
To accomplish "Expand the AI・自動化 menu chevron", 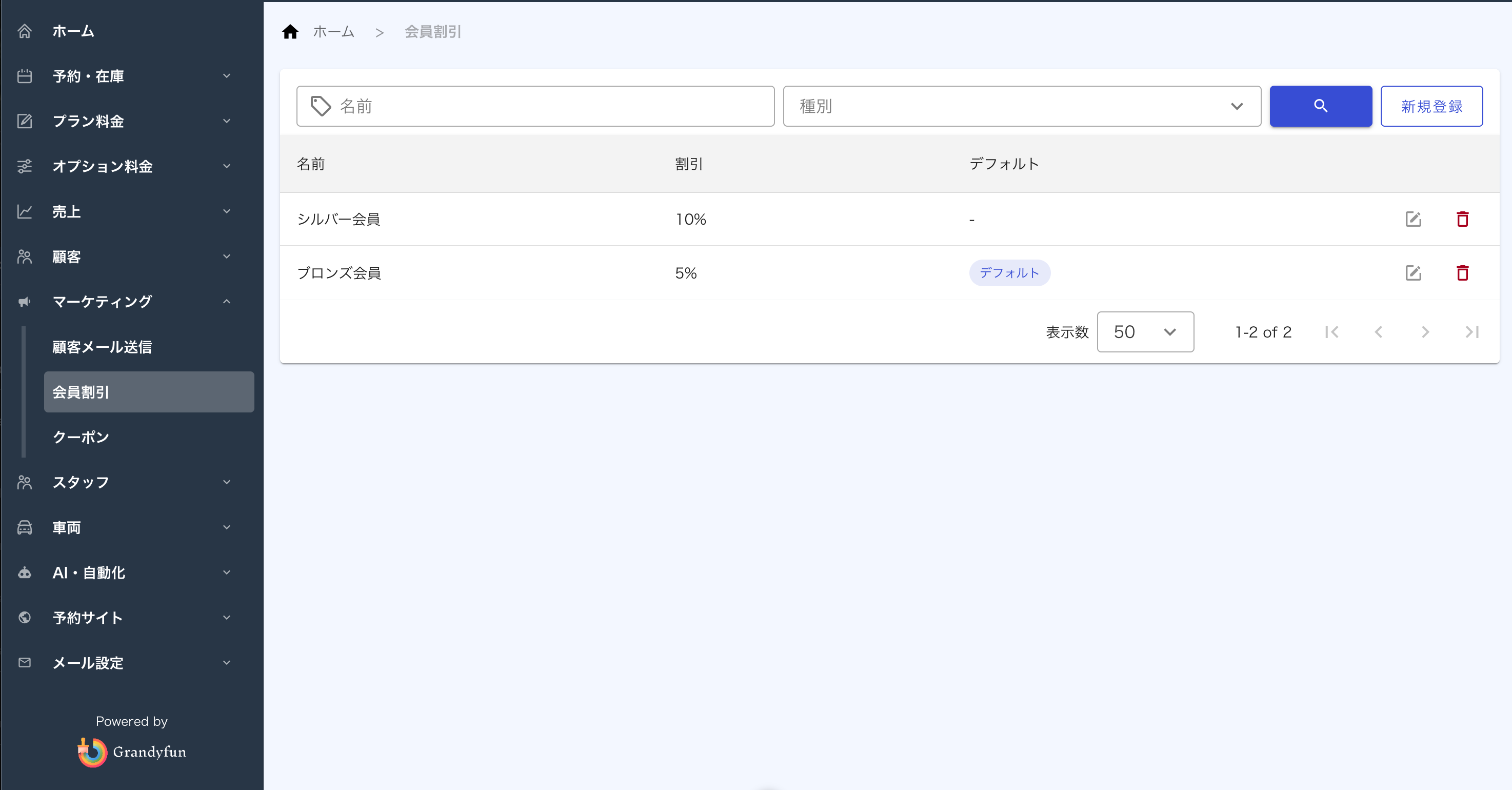I will tap(227, 572).
